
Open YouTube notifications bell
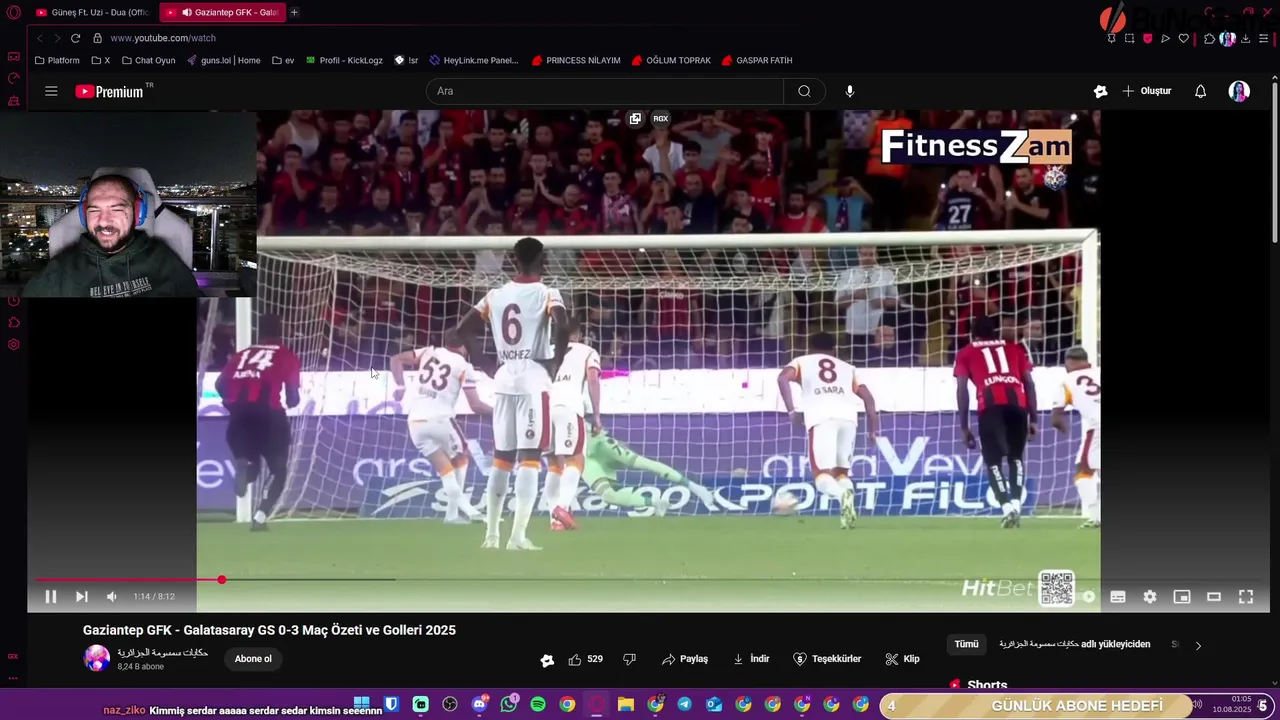tap(1200, 91)
